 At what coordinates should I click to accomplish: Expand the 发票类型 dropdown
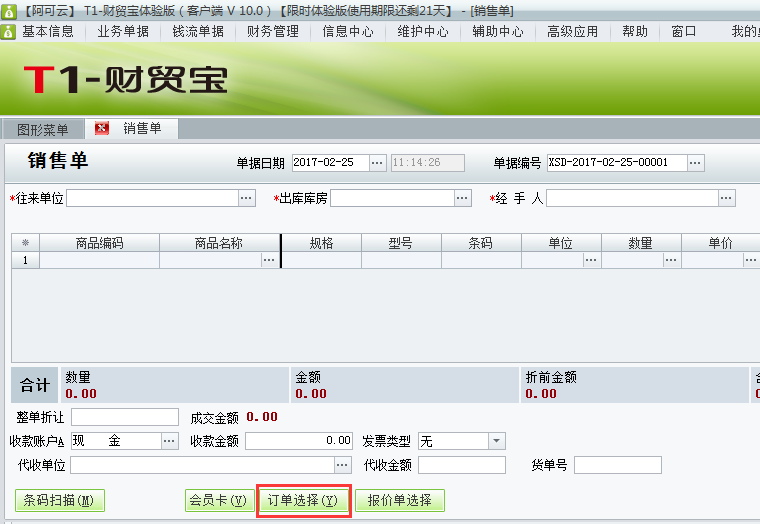[x=496, y=441]
